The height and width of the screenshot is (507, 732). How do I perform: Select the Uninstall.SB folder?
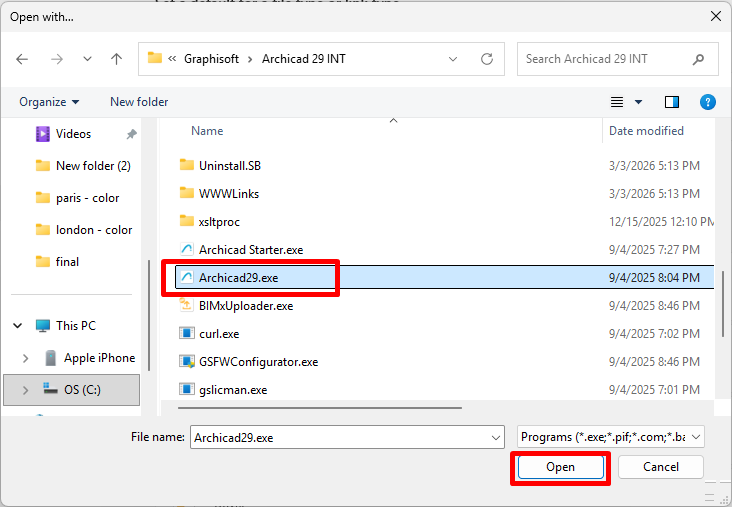tap(230, 166)
